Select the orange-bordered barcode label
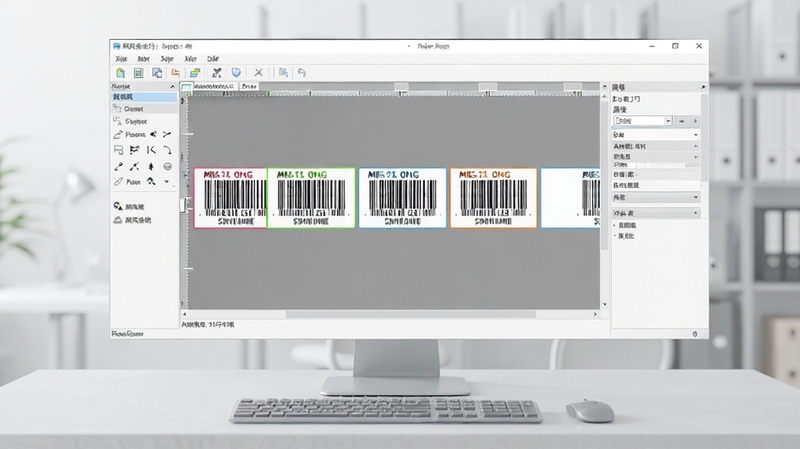The image size is (800, 449). point(493,198)
